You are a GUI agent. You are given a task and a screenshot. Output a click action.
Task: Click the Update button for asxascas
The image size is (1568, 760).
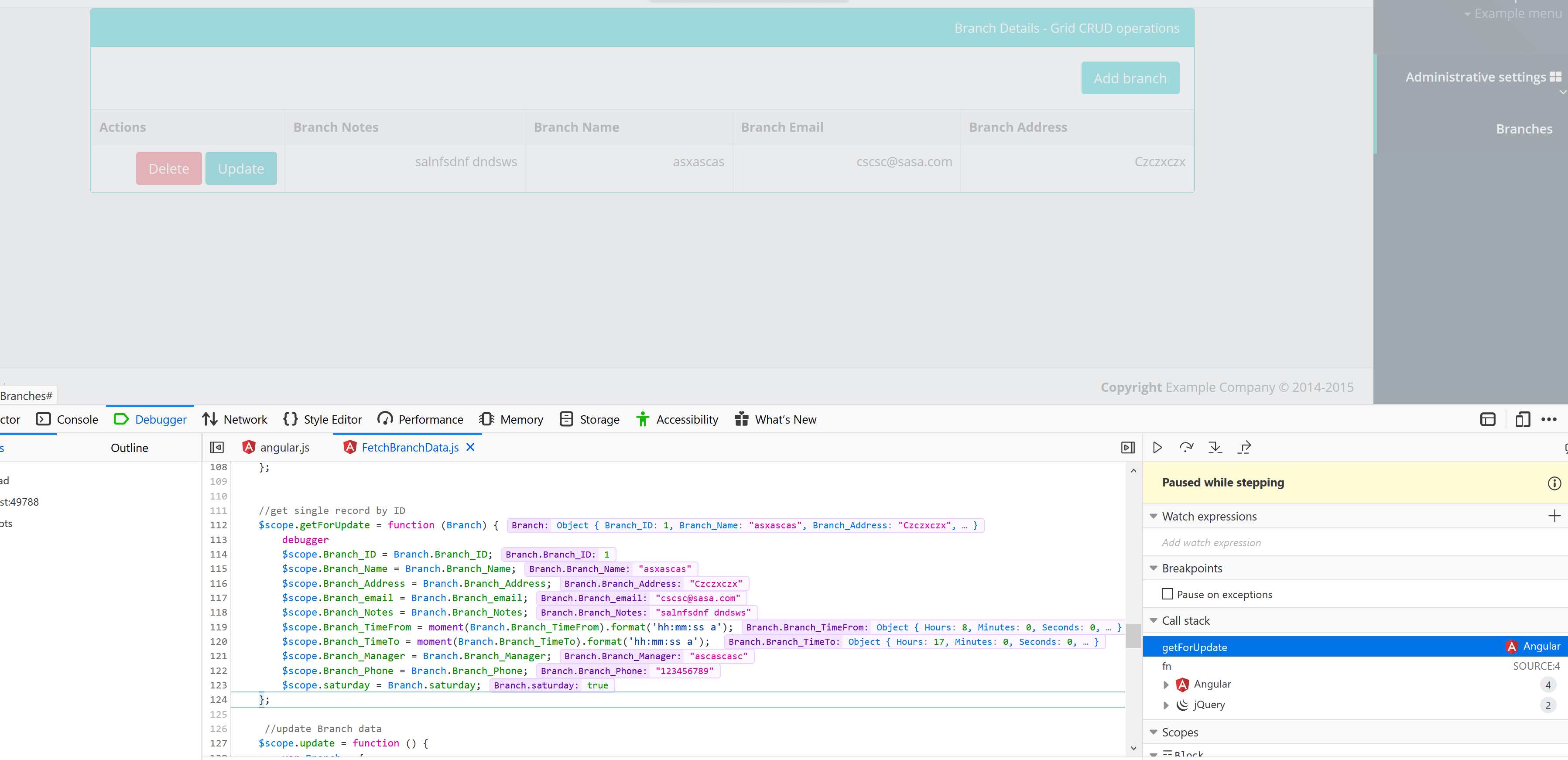[241, 168]
